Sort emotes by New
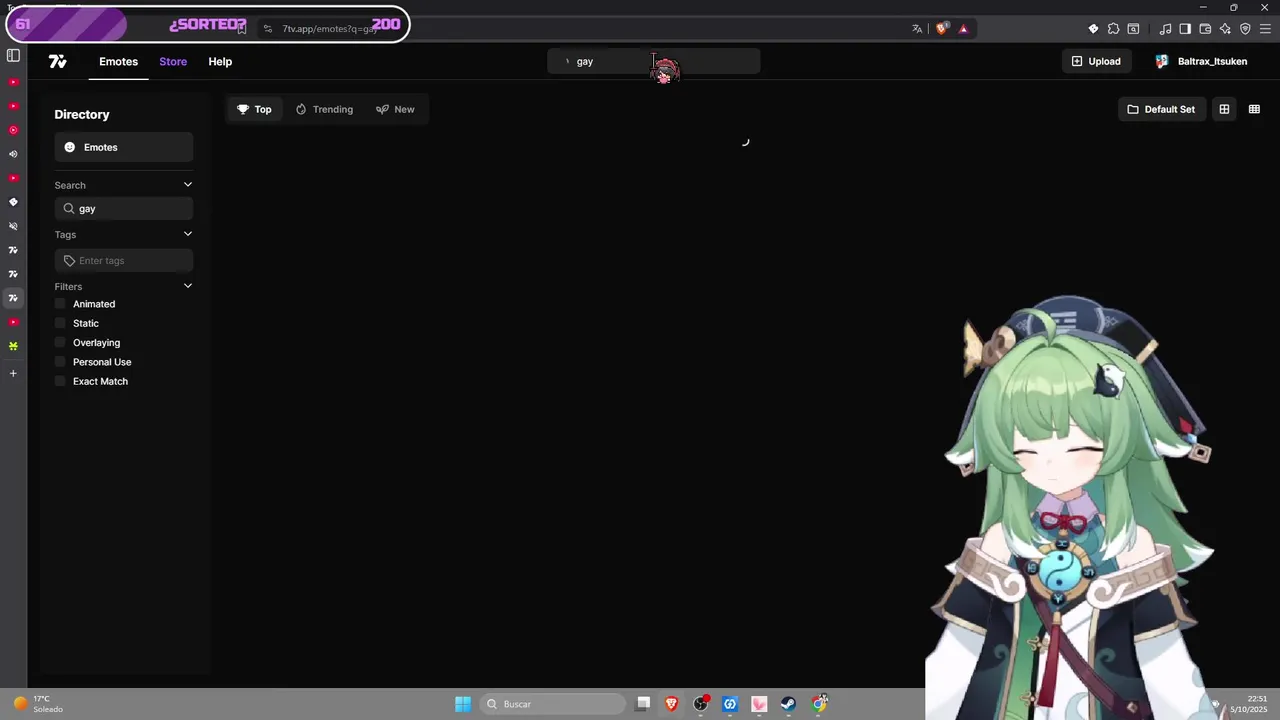 coord(395,109)
